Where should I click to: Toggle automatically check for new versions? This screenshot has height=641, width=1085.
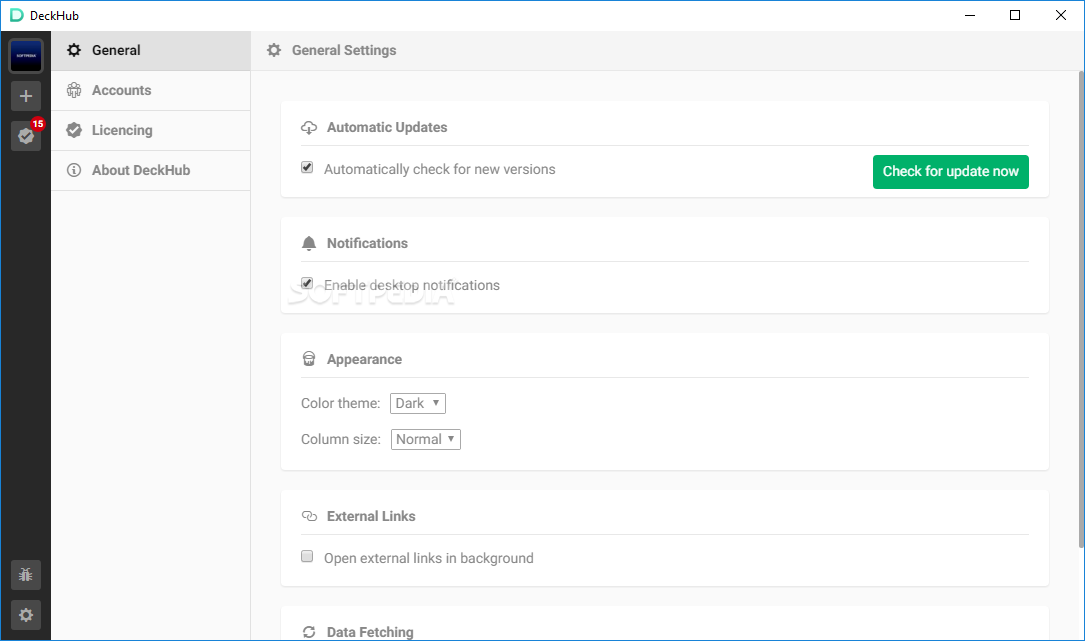coord(307,168)
